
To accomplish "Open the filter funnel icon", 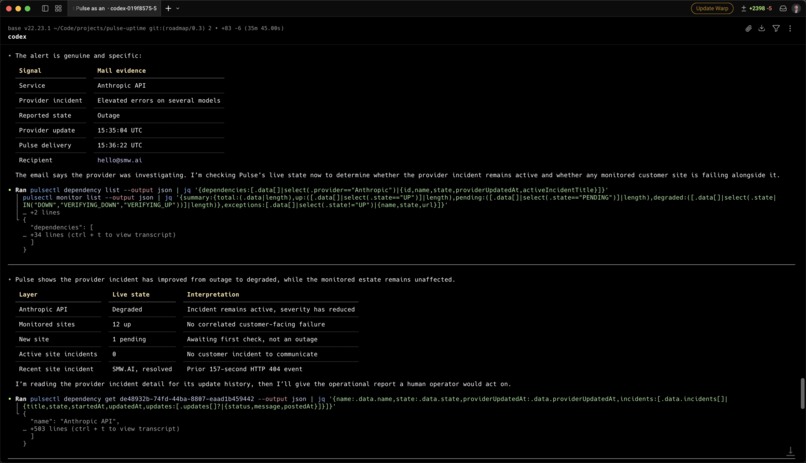I will click(776, 28).
